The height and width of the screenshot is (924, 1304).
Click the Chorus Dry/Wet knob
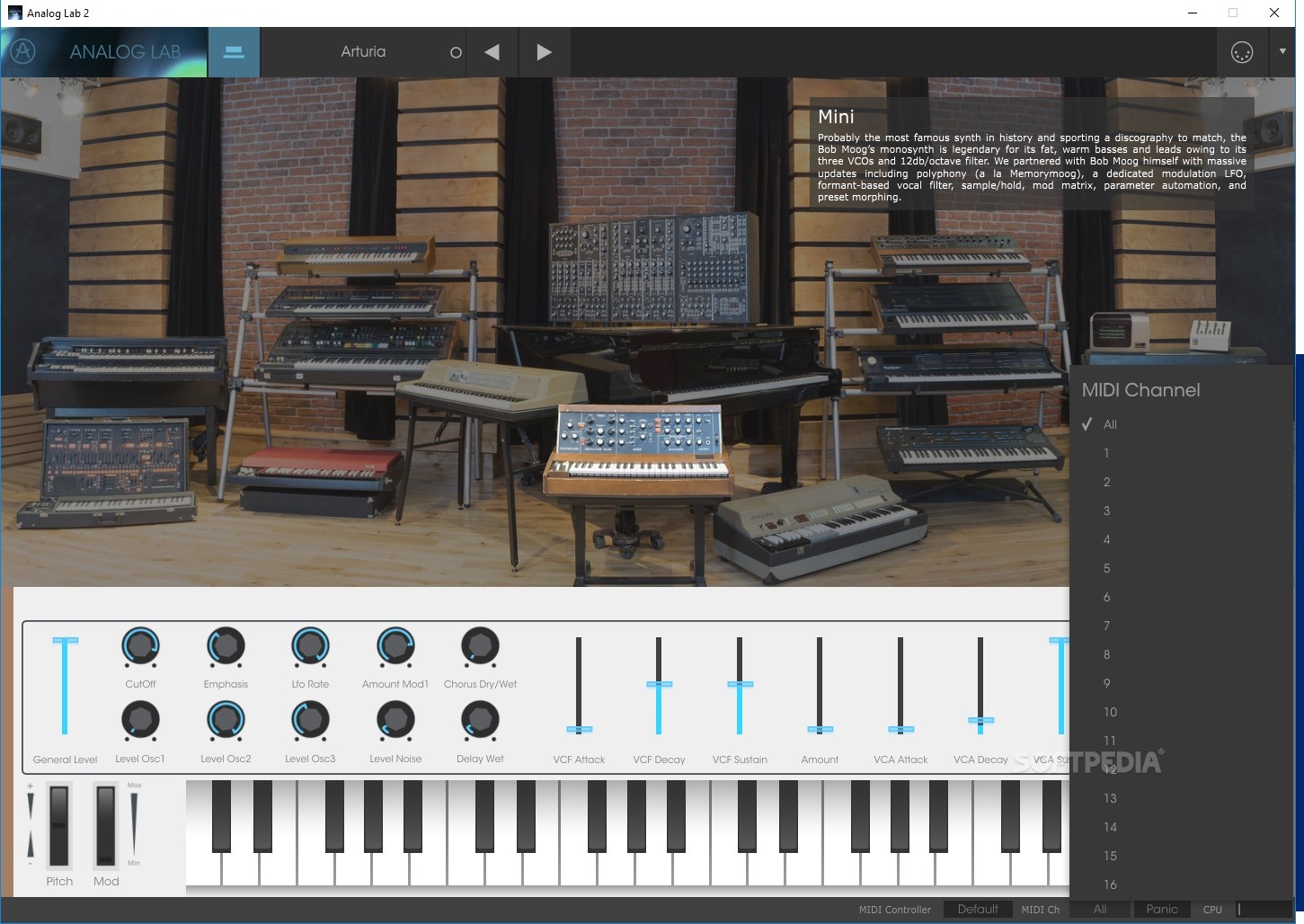click(480, 646)
